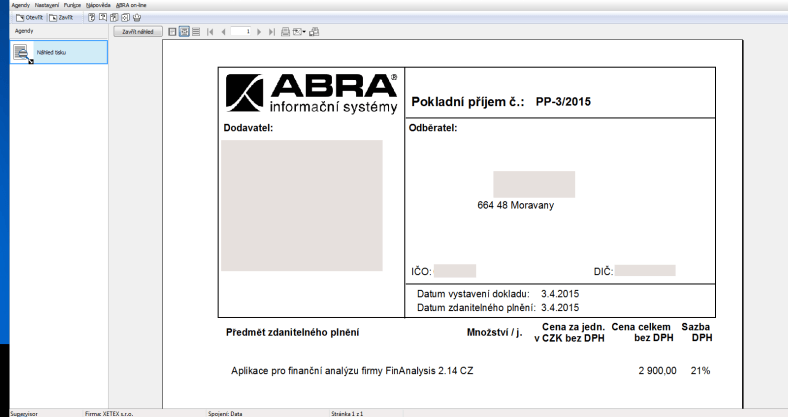Click Firma: XETEX s.r.o. in status bar
Viewport: 788px width, 417px height.
click(x=109, y=413)
